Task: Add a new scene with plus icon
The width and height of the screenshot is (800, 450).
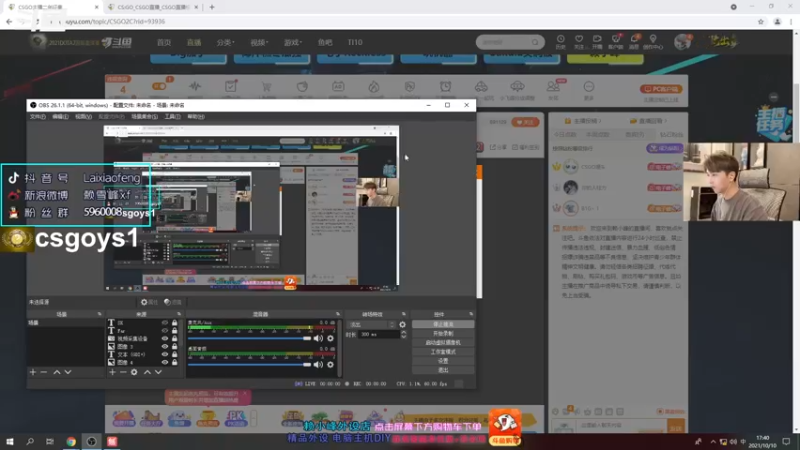Action: point(33,372)
